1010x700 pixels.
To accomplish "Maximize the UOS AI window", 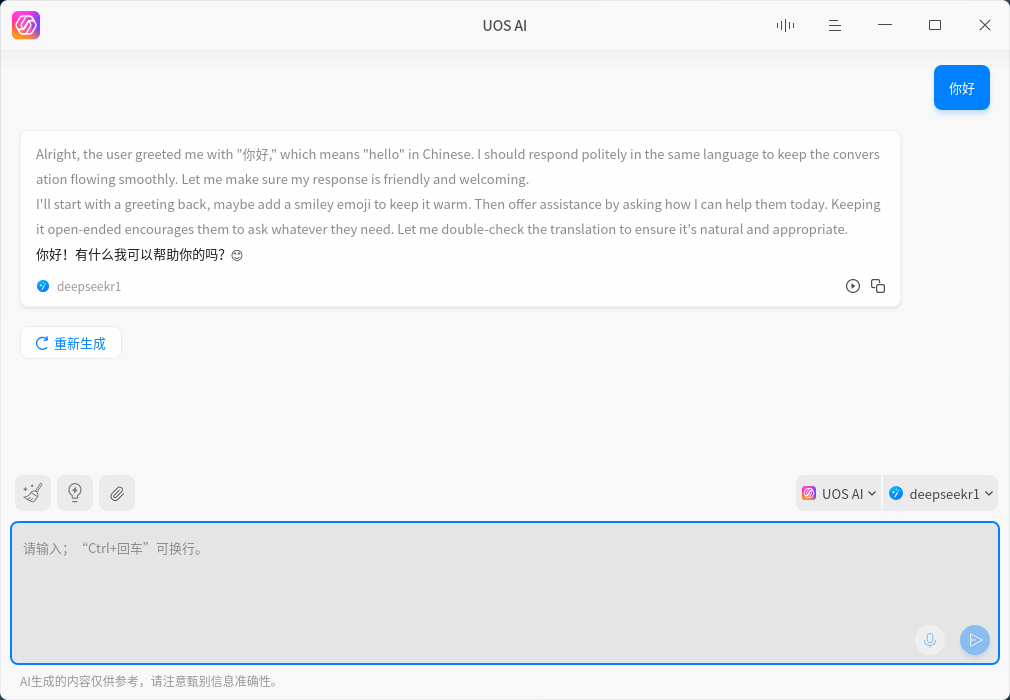I will pyautogui.click(x=935, y=26).
